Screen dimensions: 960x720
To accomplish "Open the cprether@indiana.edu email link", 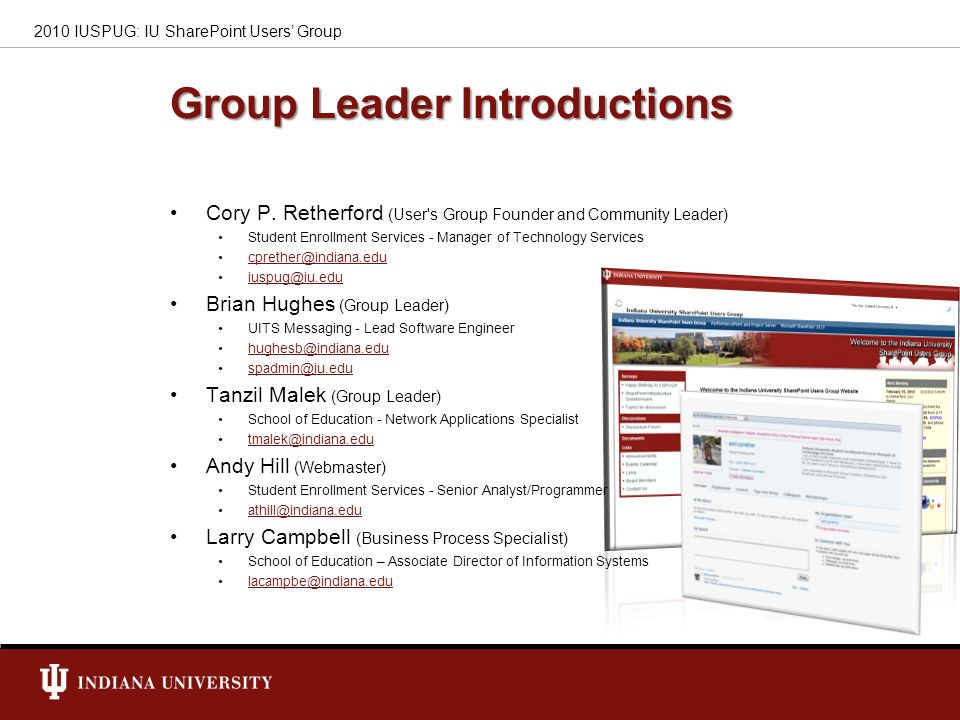I will pos(317,257).
